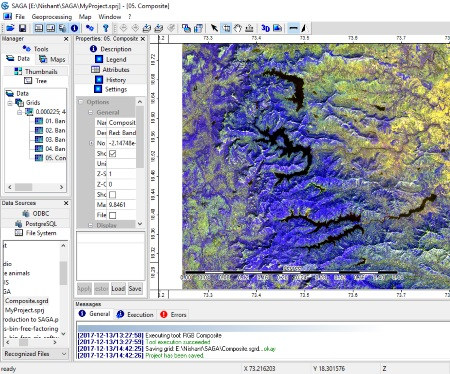Toggle the North Arrow toolbar icon

pyautogui.click(x=305, y=28)
